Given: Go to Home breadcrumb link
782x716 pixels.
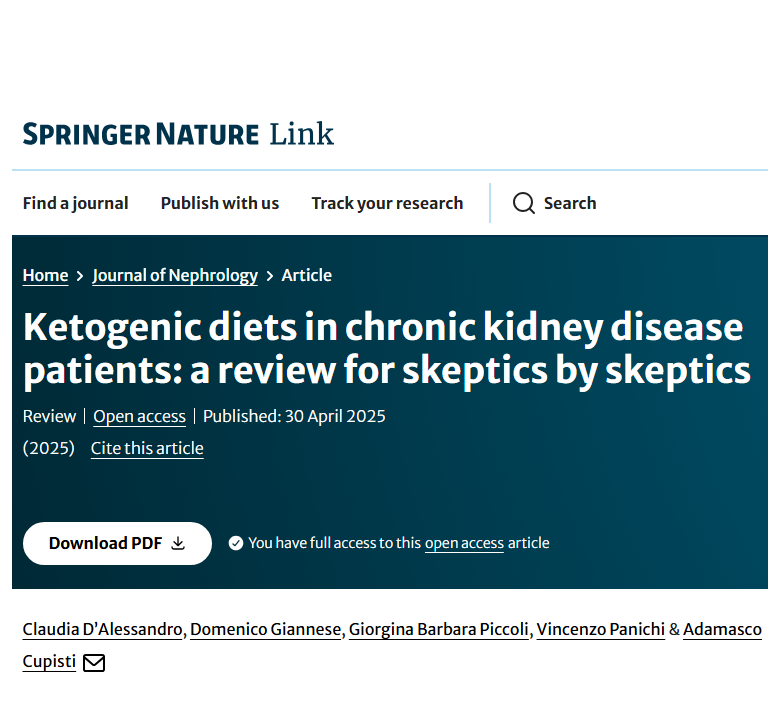Looking at the screenshot, I should (46, 275).
